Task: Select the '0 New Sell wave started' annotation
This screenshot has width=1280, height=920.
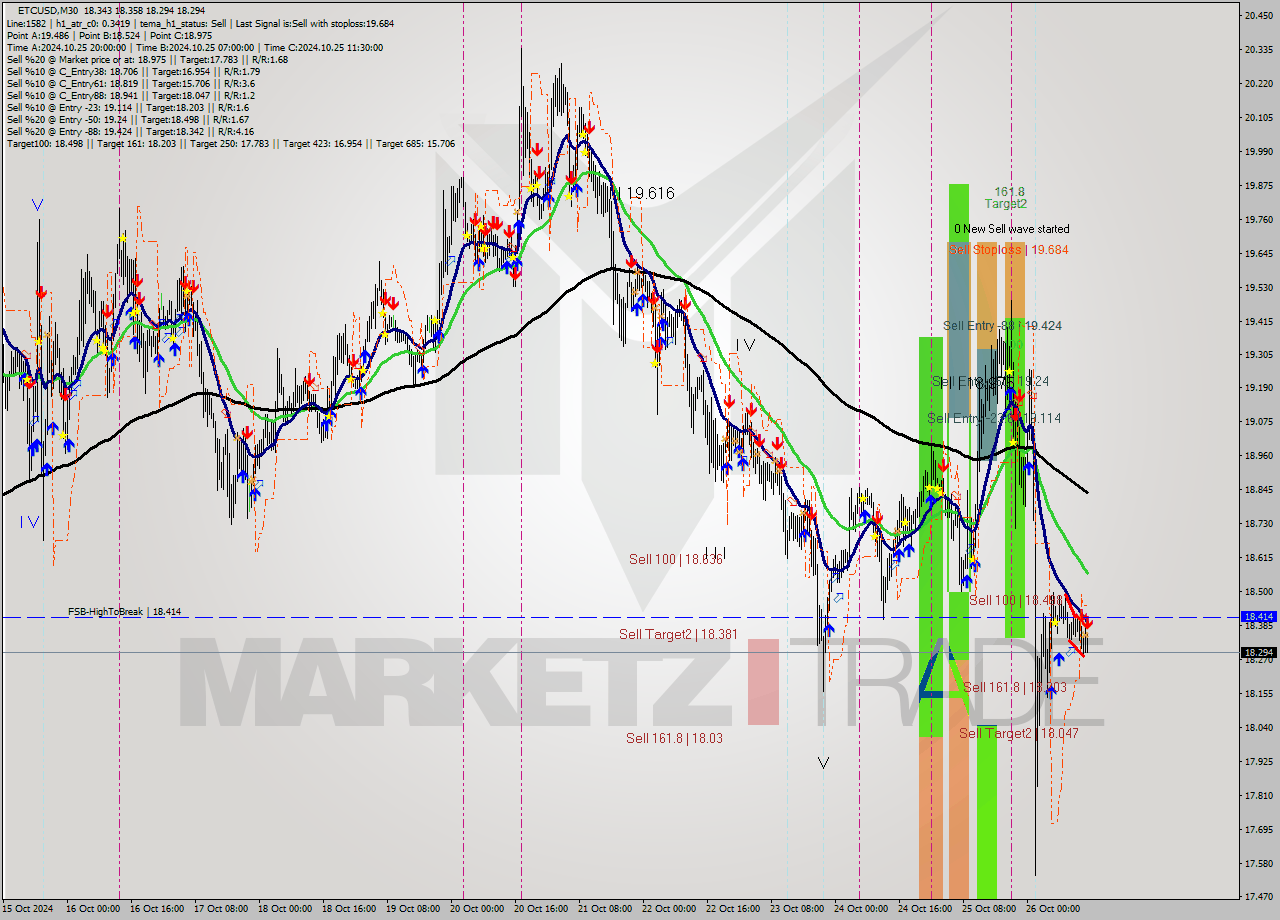Action: click(x=1011, y=229)
